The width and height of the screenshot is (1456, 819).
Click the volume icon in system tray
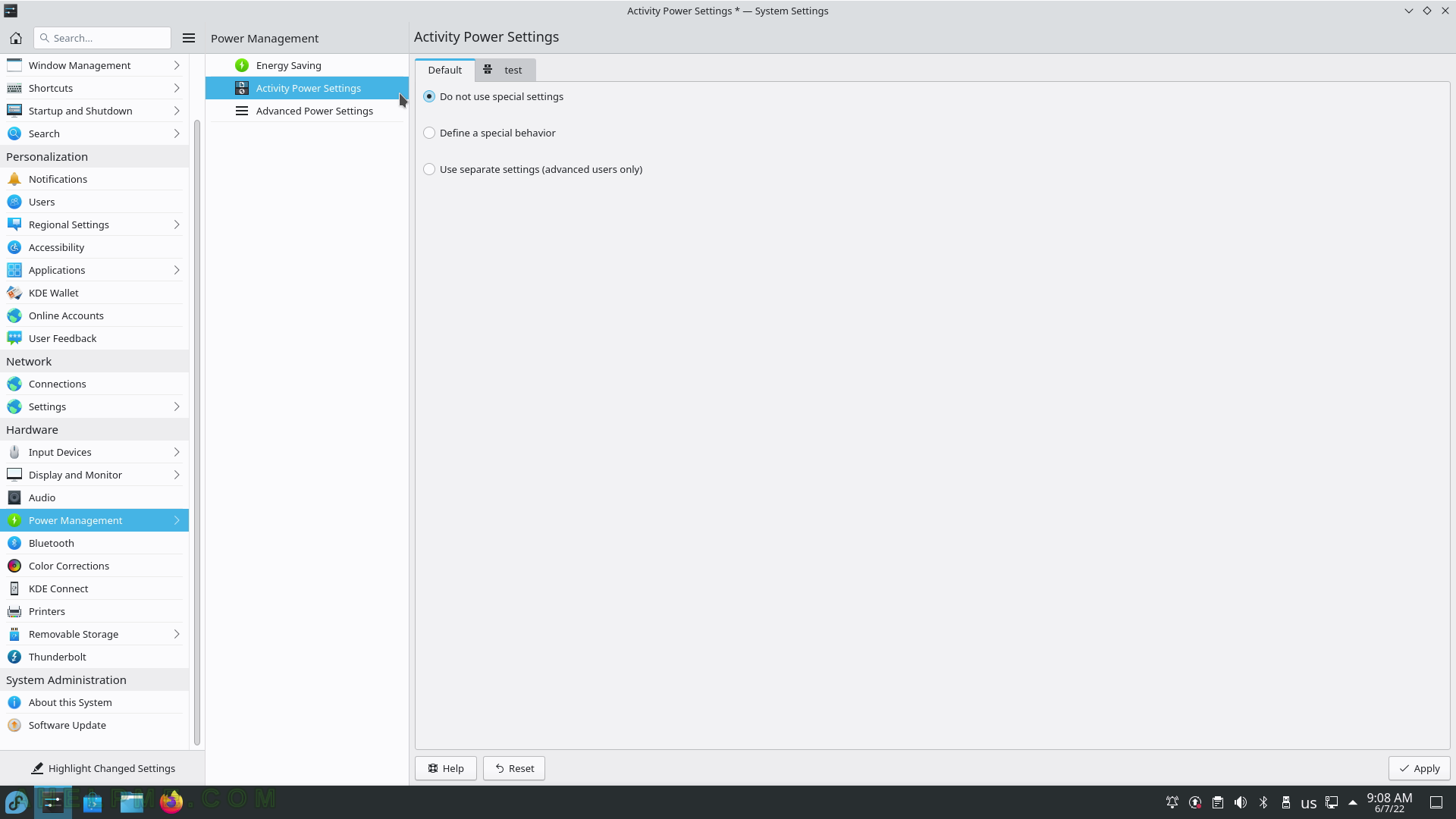pyautogui.click(x=1241, y=802)
